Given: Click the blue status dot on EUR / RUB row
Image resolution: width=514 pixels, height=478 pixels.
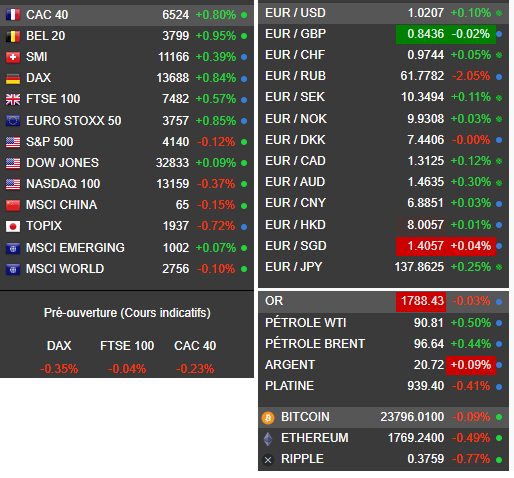Looking at the screenshot, I should coord(499,77).
